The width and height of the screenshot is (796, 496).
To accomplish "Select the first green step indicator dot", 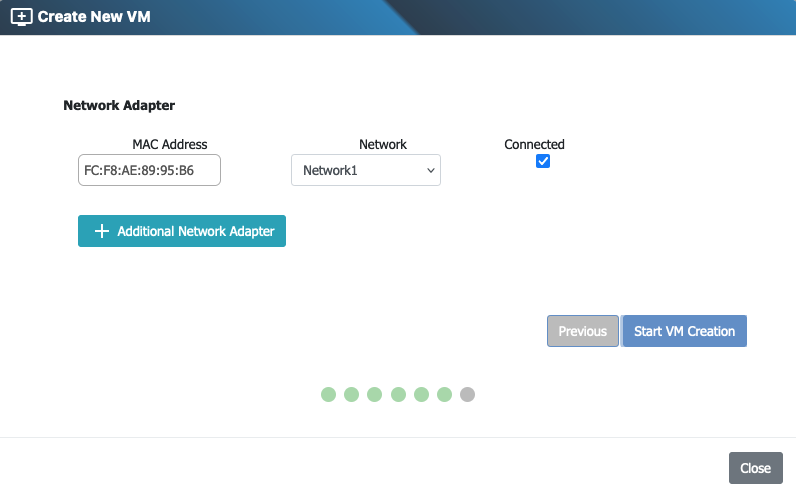I will 328,394.
